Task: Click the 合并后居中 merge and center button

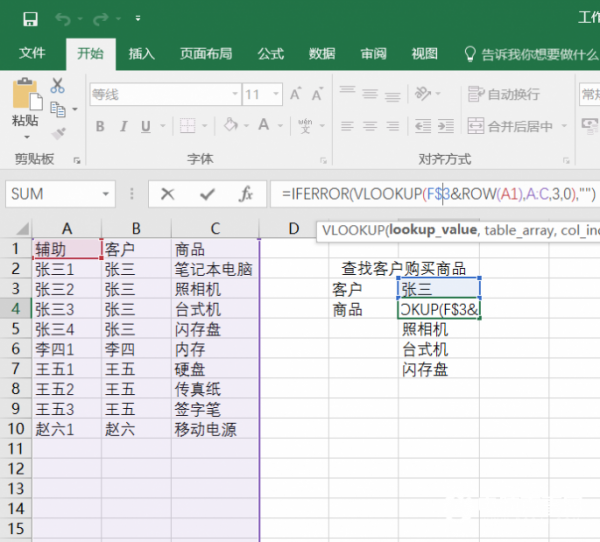Action: (x=510, y=126)
